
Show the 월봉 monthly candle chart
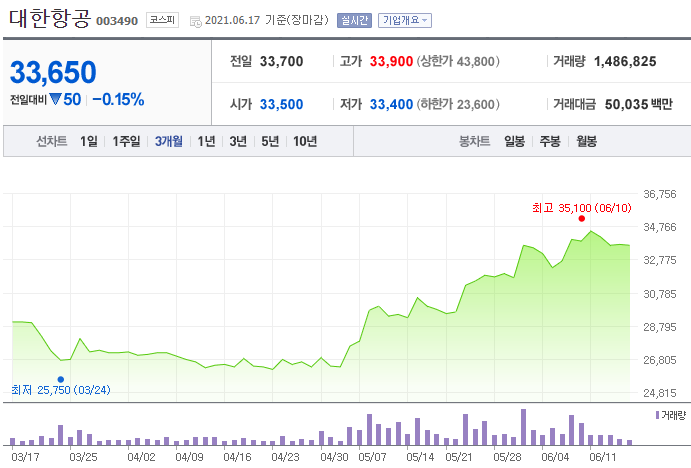[587, 141]
